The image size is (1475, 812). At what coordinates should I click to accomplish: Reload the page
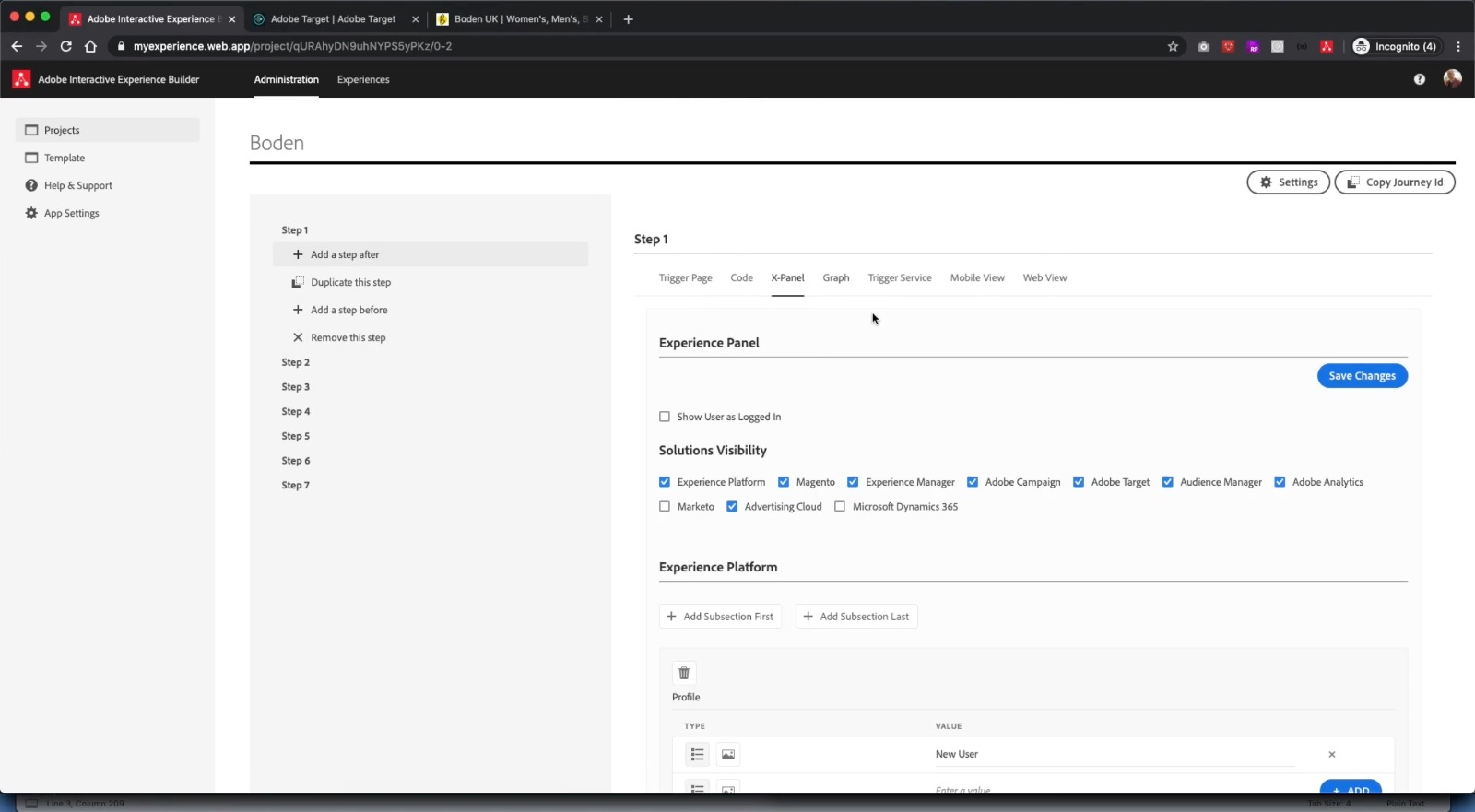pyautogui.click(x=66, y=46)
